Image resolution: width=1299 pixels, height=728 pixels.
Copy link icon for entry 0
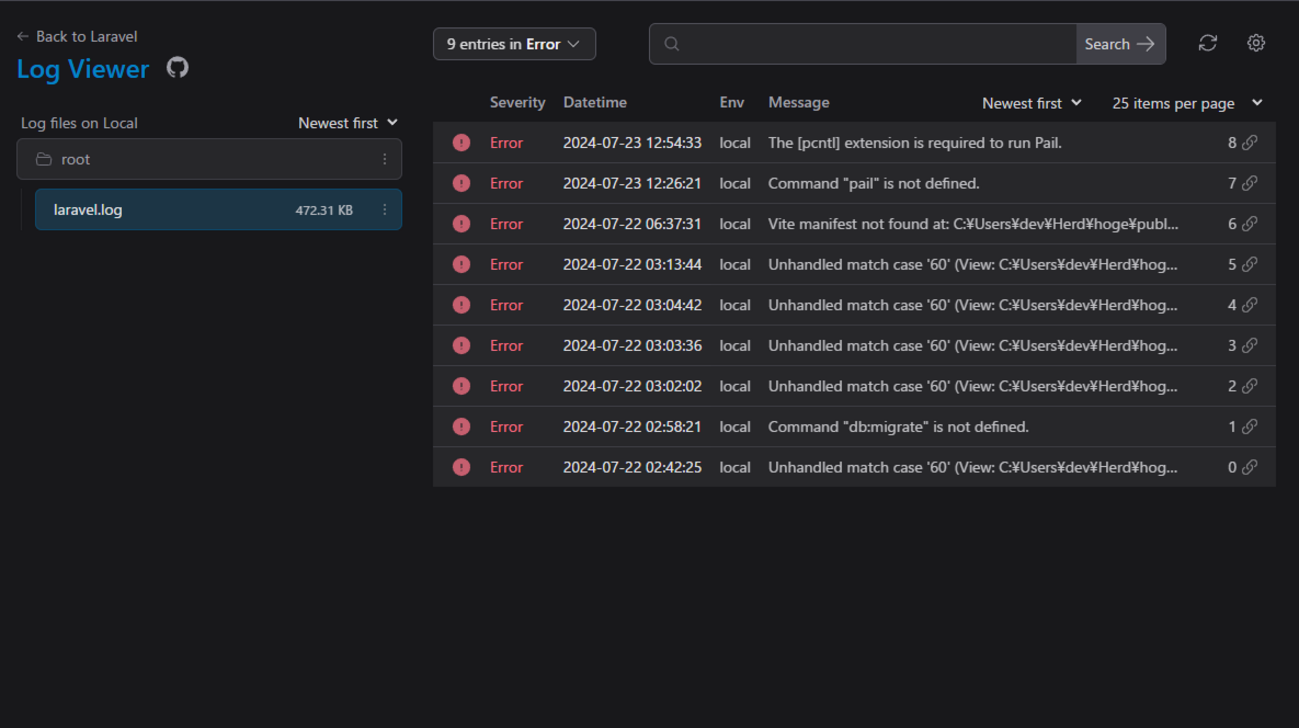tap(1250, 467)
